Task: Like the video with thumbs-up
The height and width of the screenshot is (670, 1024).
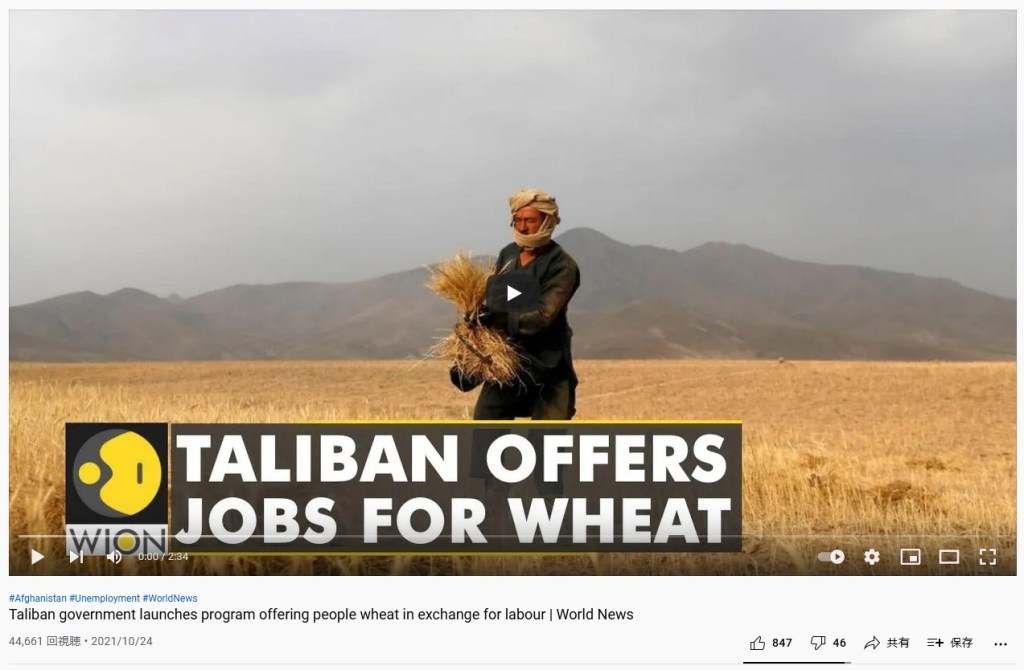Action: (x=771, y=643)
